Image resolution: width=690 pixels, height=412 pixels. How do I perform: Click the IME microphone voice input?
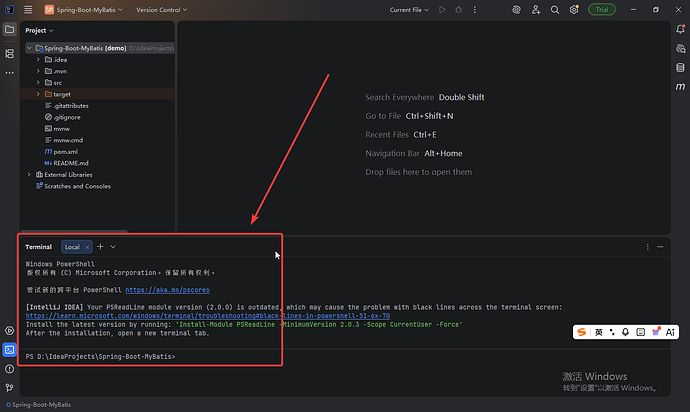(625, 332)
